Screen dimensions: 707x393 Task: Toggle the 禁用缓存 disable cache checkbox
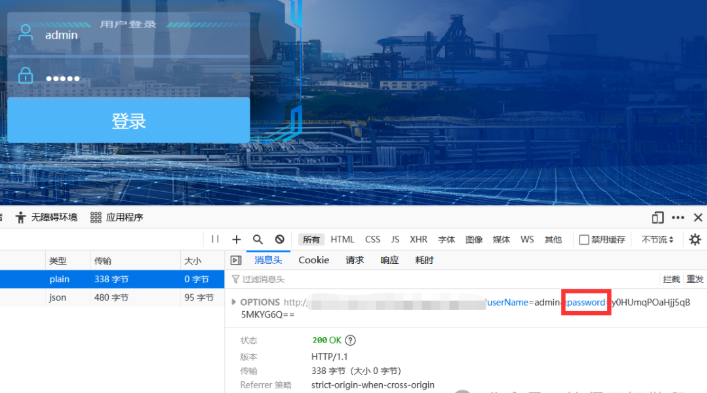pyautogui.click(x=584, y=240)
